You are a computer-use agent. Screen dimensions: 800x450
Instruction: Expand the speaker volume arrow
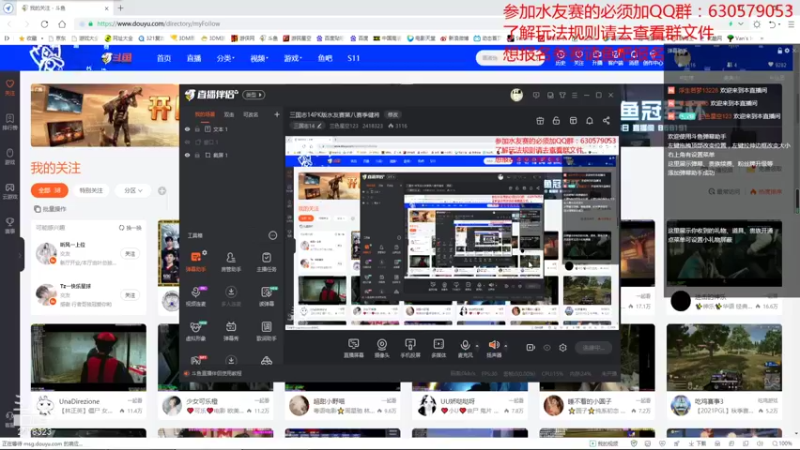506,346
